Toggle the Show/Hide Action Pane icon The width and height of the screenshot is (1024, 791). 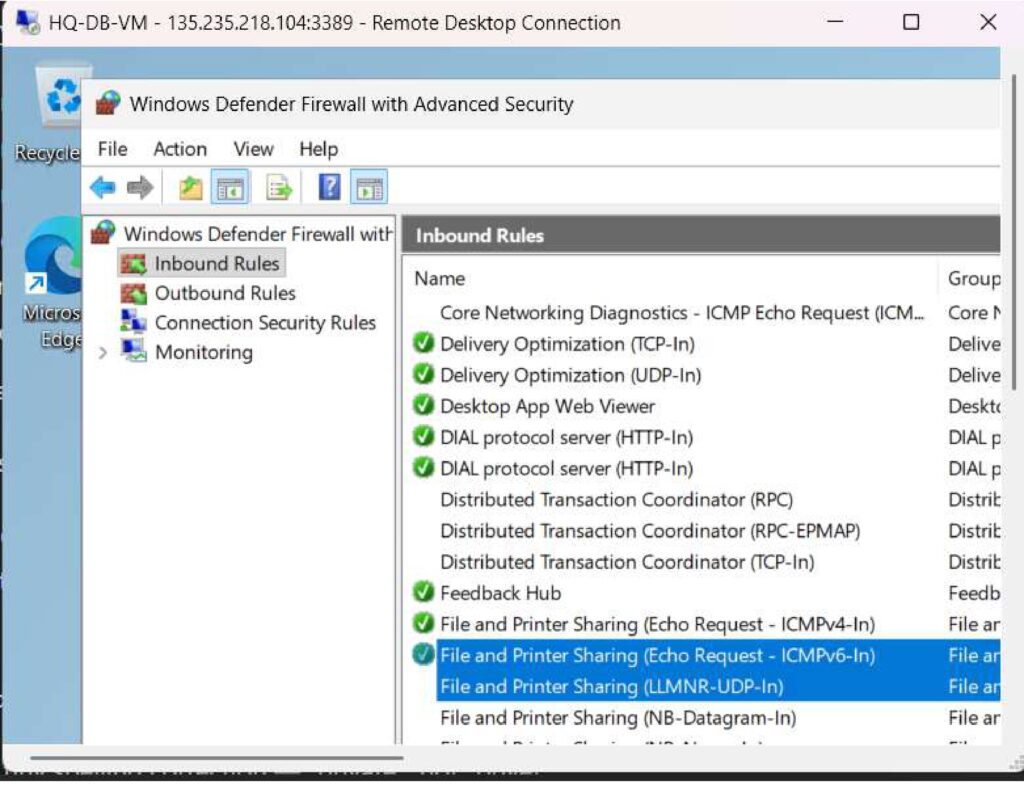pos(369,187)
